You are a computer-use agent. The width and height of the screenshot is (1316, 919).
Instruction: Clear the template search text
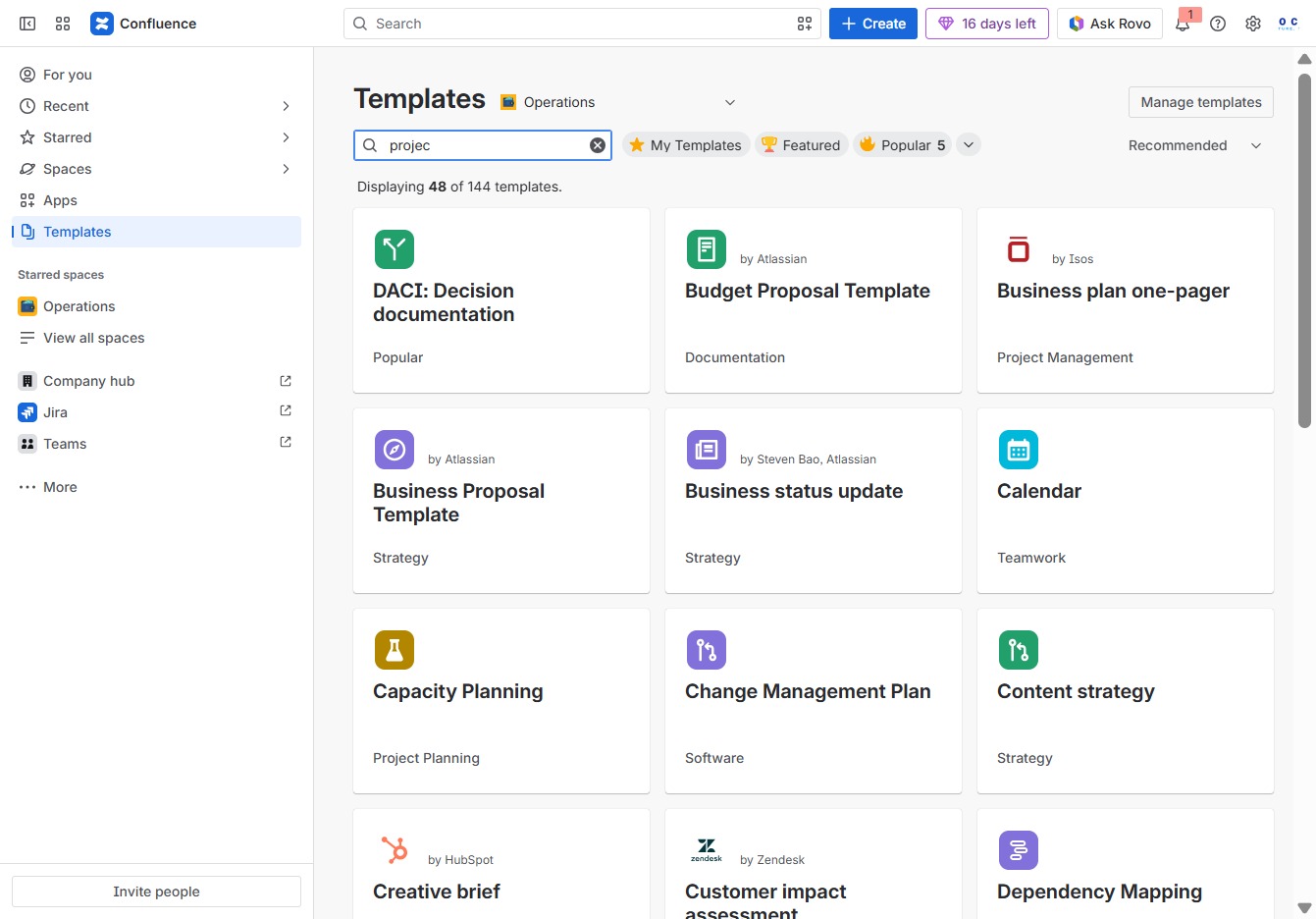point(597,145)
